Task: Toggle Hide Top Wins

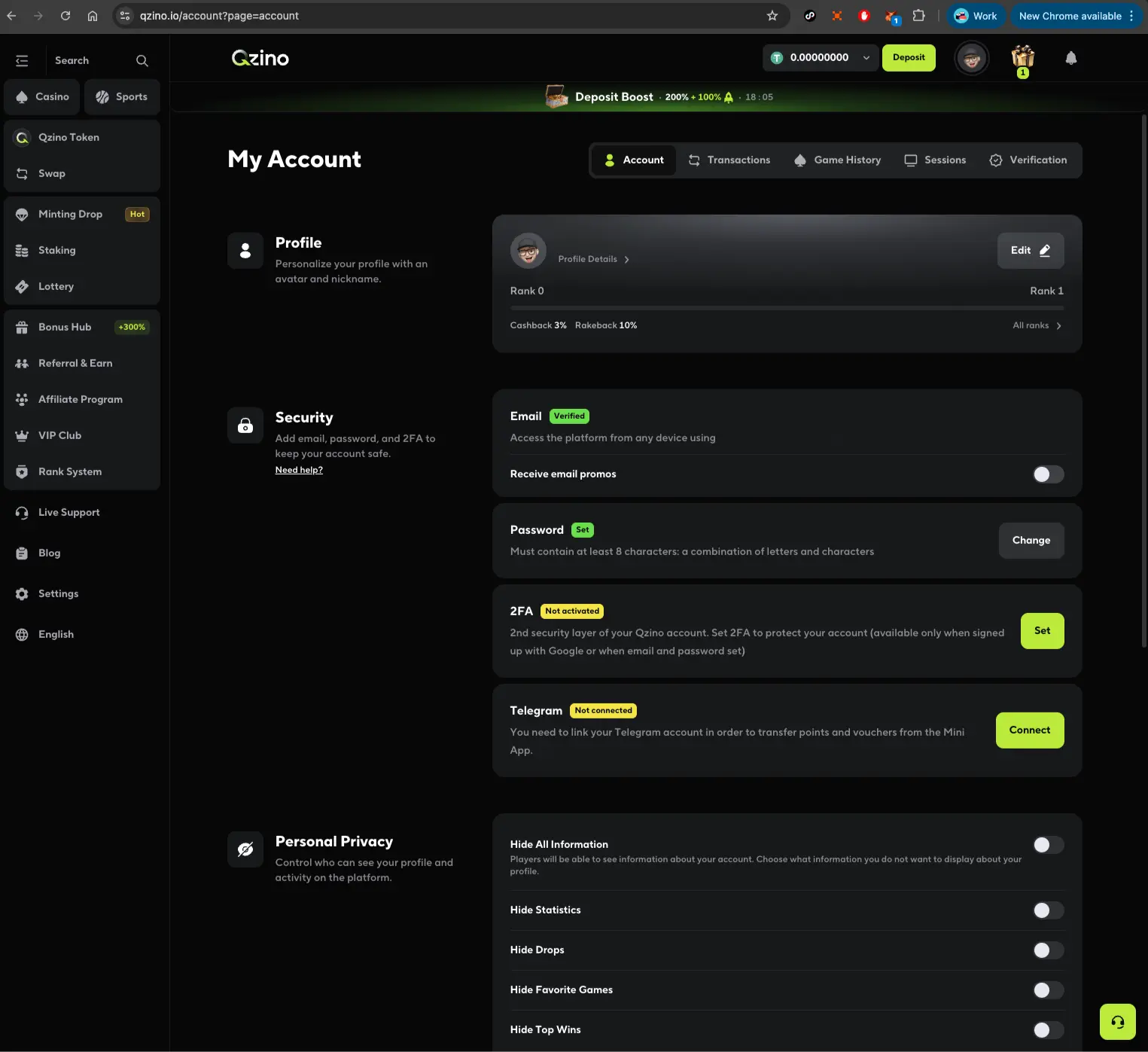Action: pyautogui.click(x=1048, y=1030)
